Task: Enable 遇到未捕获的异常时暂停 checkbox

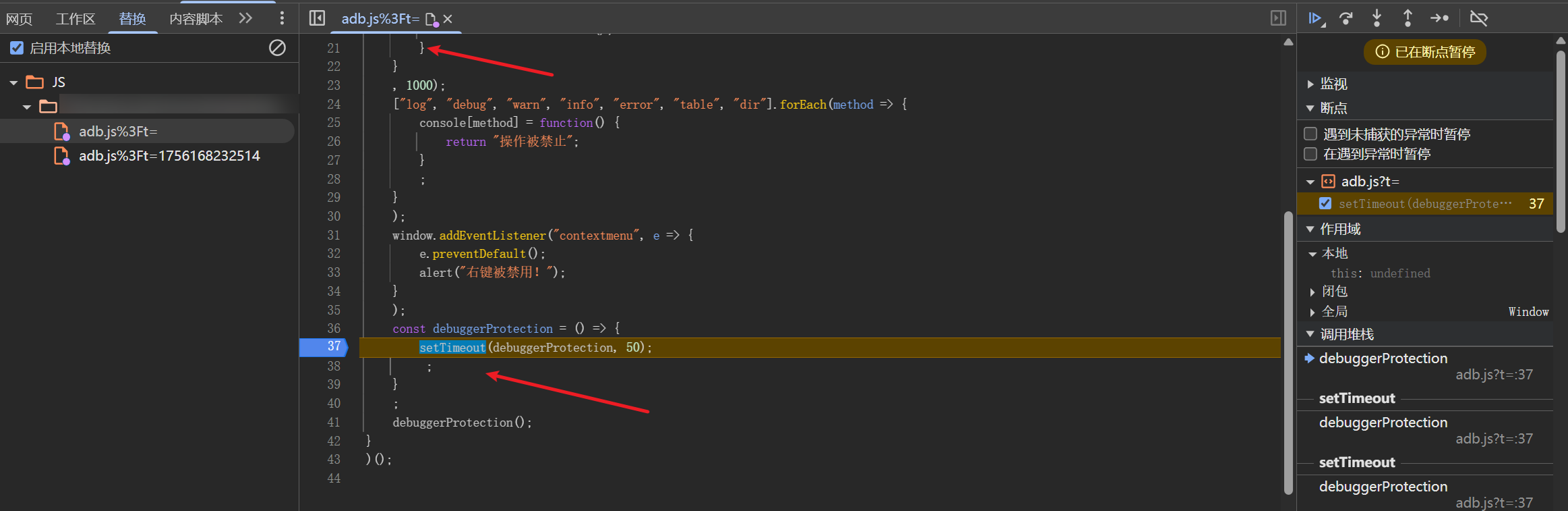Action: pyautogui.click(x=1310, y=134)
